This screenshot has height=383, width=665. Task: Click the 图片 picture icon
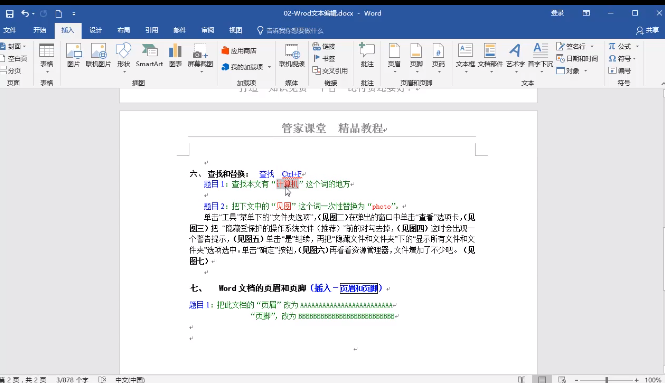[73, 56]
